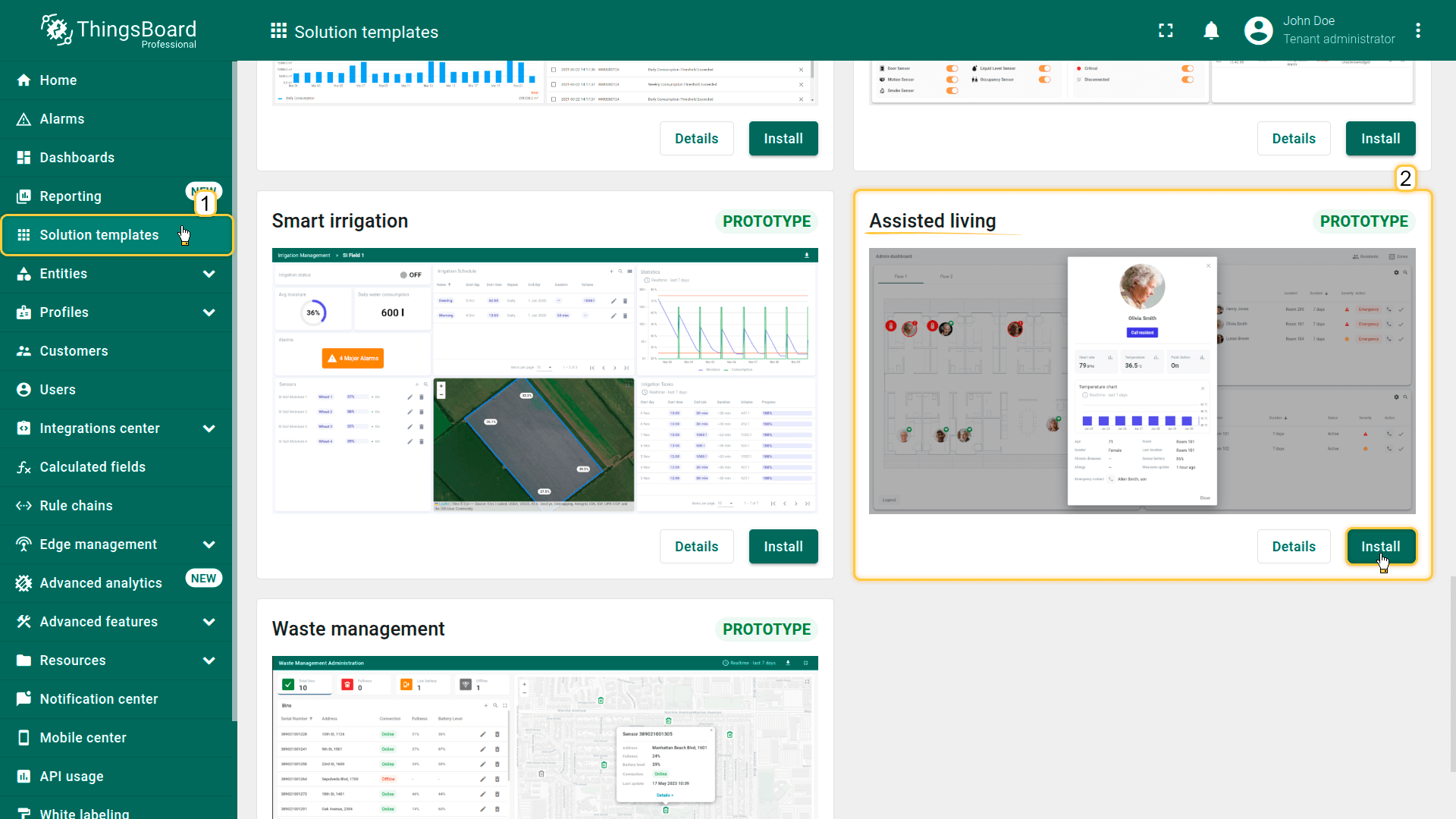Click the ThingsBoard logo
Image resolution: width=1456 pixels, height=819 pixels.
(119, 30)
